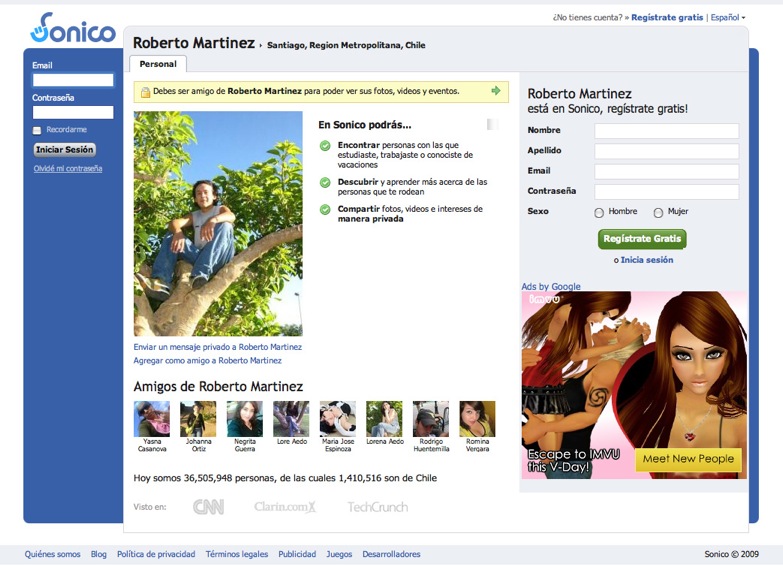This screenshot has height=582, width=783.
Task: Open Johanna Ortiz friend thumbnail
Action: click(198, 419)
